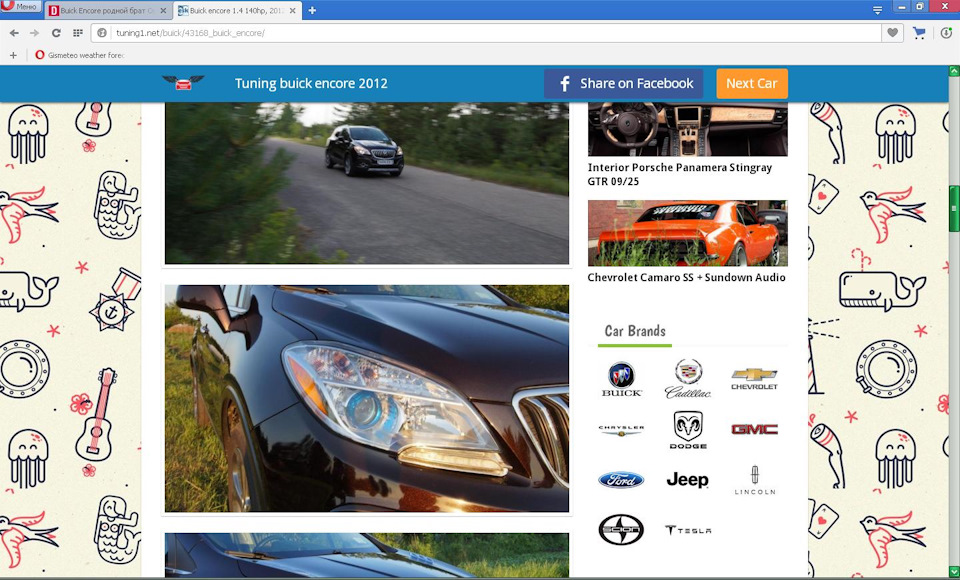Open the orange Camaro thumbnail

pyautogui.click(x=688, y=233)
